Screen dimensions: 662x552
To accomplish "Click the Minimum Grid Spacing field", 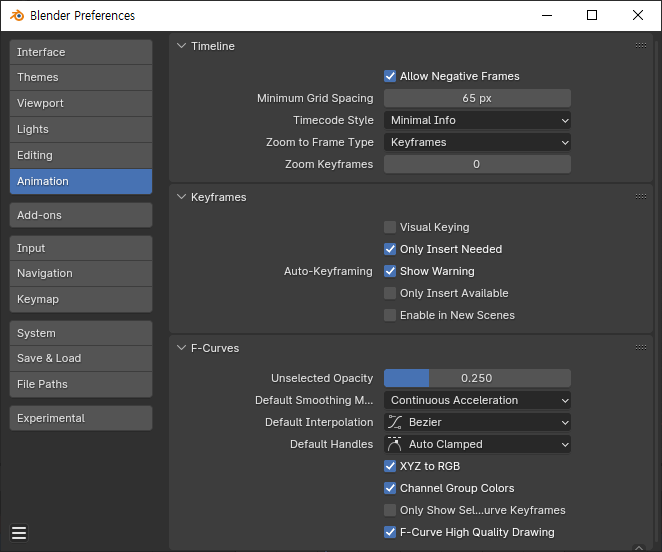I will pos(477,98).
